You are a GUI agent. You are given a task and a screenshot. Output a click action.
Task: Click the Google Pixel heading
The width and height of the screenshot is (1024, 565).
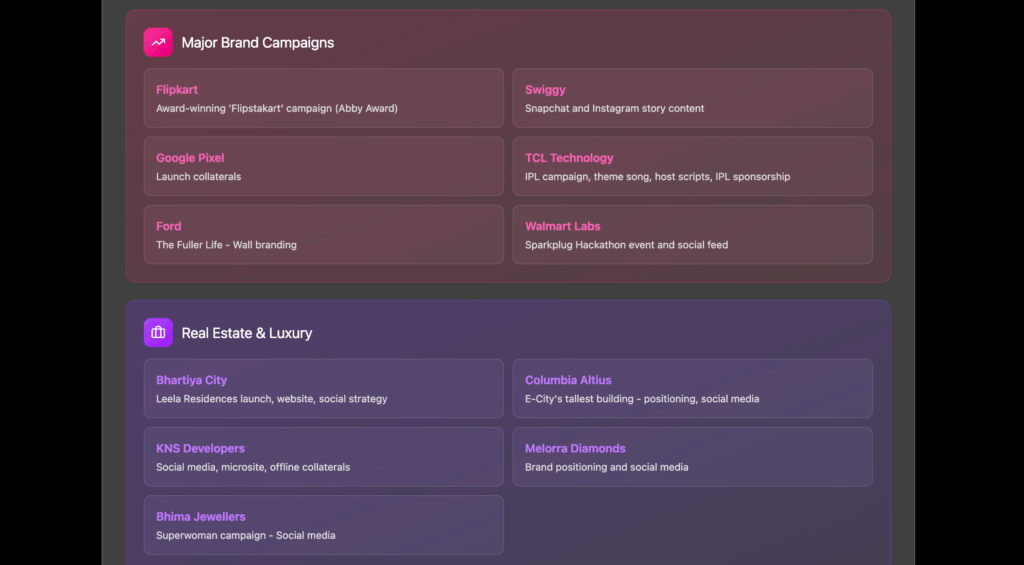tap(190, 158)
